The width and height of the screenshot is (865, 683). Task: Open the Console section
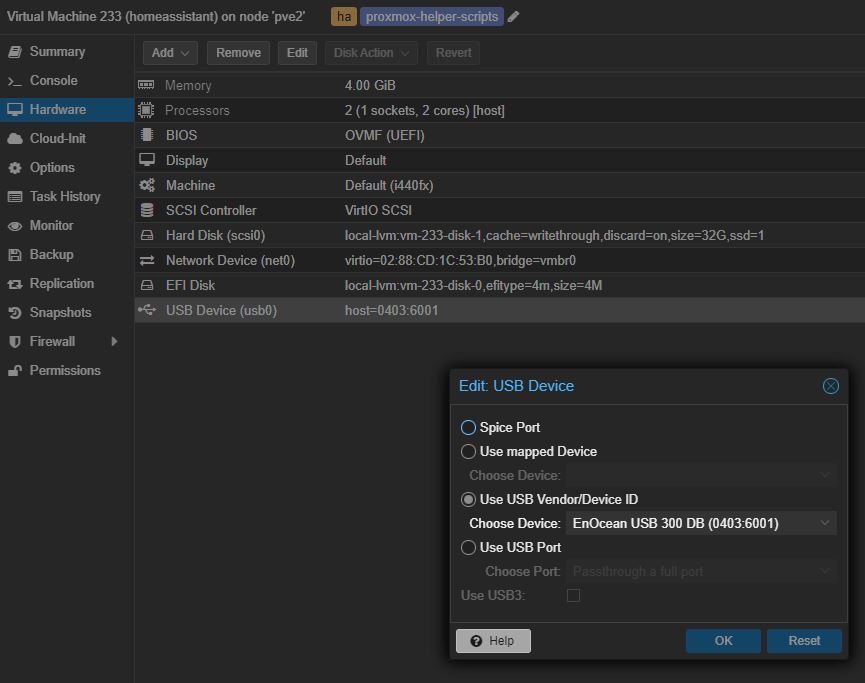coord(53,81)
